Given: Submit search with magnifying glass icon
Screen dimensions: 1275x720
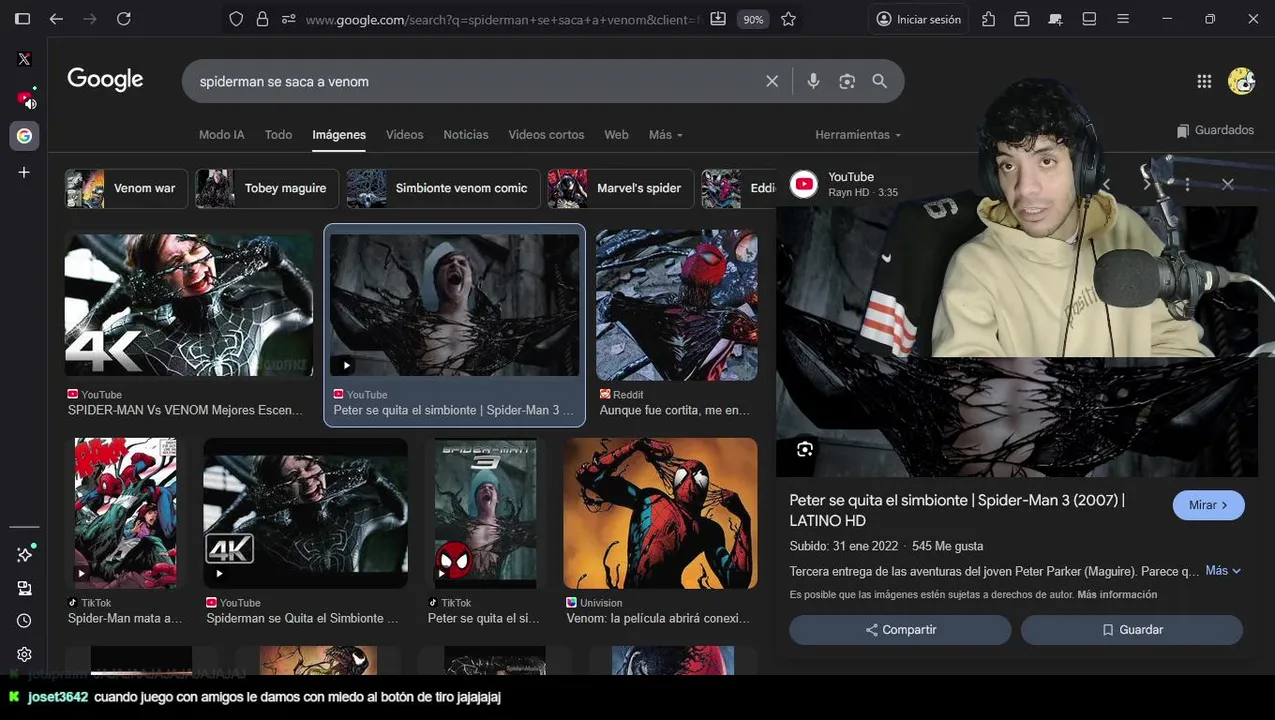Looking at the screenshot, I should 880,81.
